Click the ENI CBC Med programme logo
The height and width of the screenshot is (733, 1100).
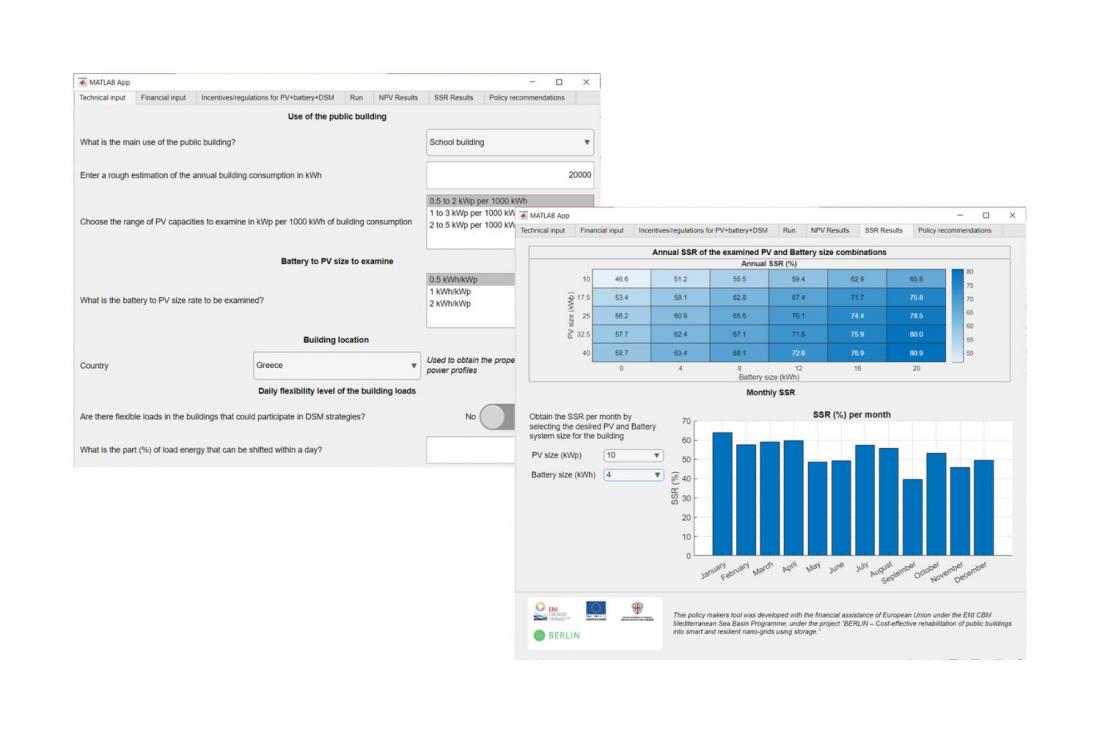click(551, 611)
